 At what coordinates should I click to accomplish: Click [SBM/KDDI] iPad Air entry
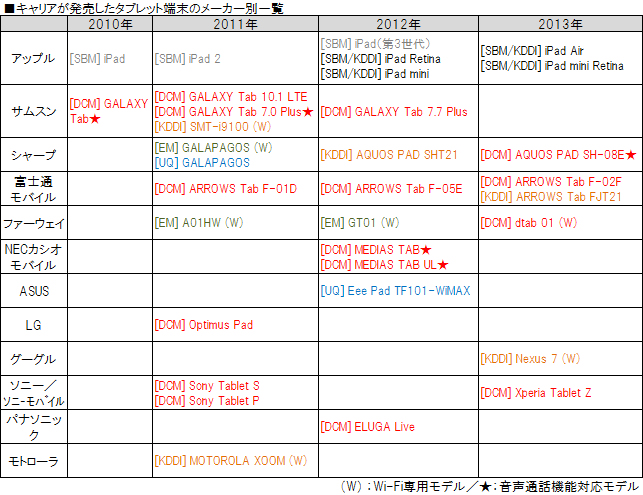pyautogui.click(x=532, y=51)
